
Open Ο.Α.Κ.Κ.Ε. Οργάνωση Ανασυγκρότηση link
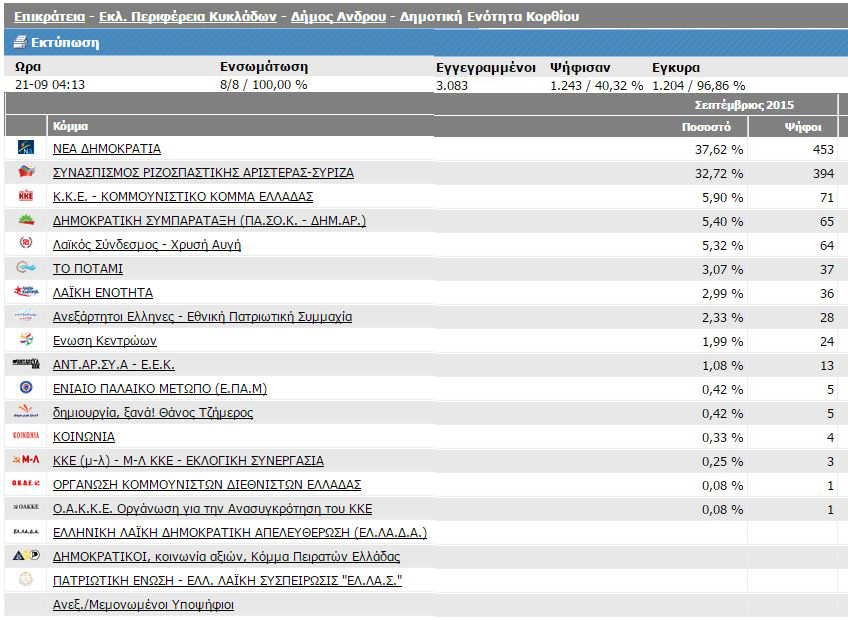213,509
